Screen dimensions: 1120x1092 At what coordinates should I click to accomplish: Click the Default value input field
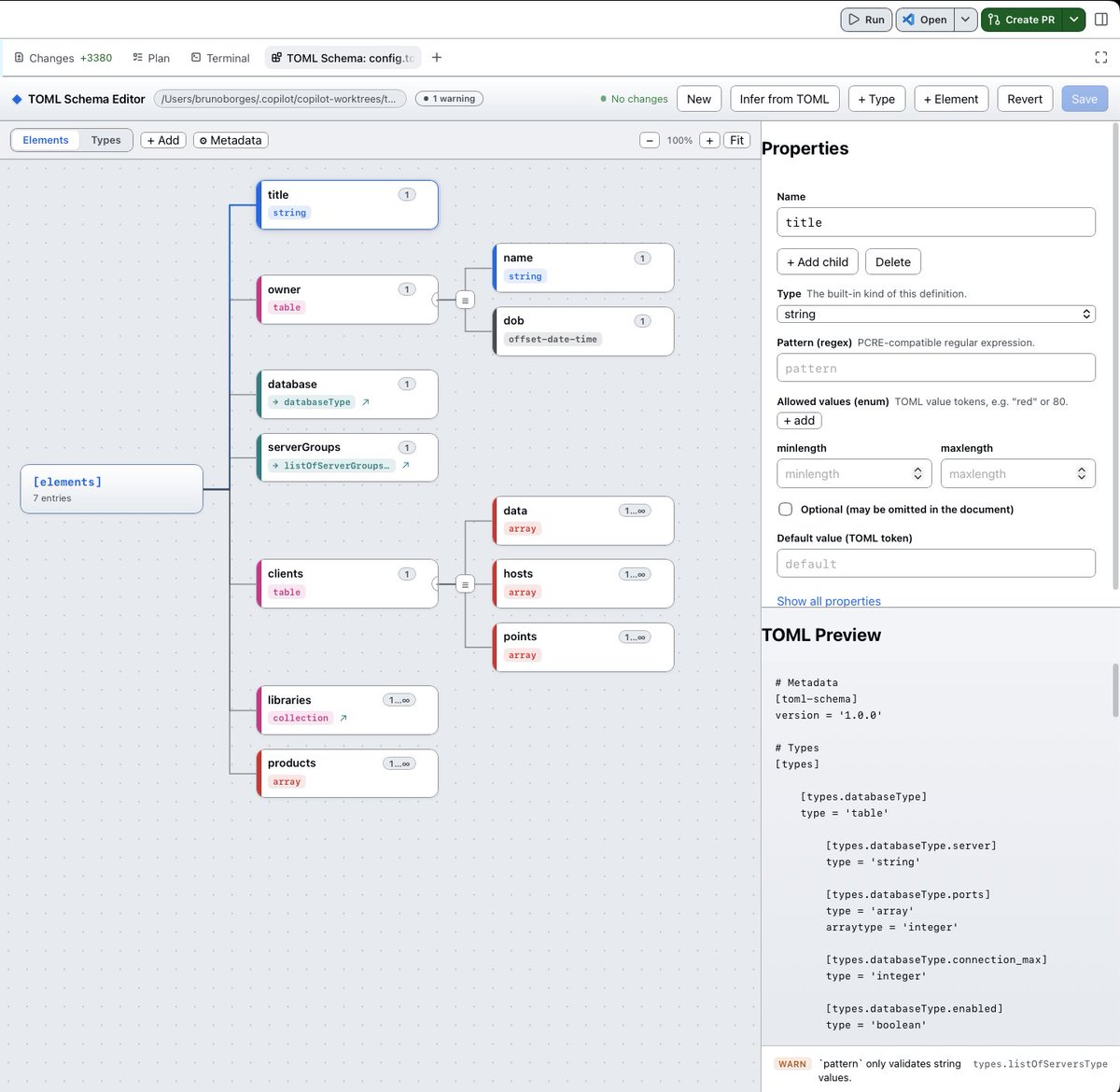936,564
